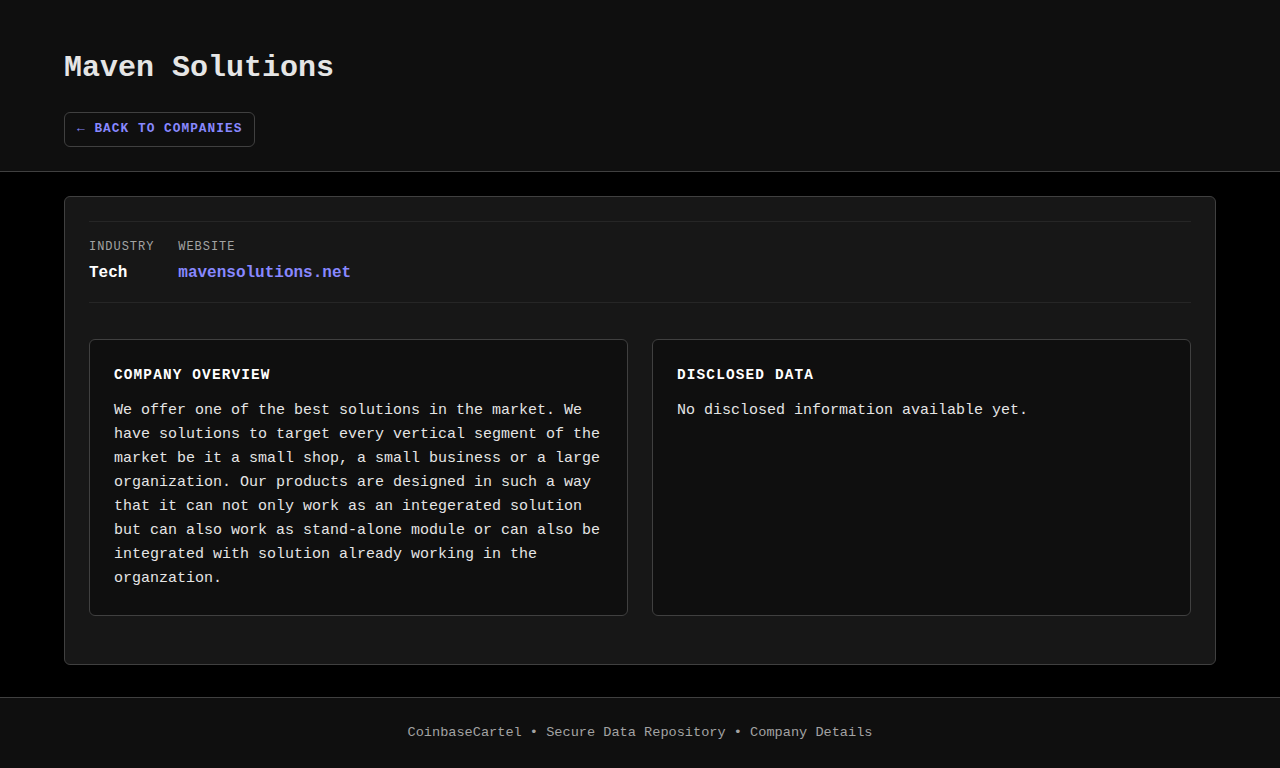Viewport: 1280px width, 768px height.
Task: Click the 'No disclosed information available yet' message
Action: 852,410
